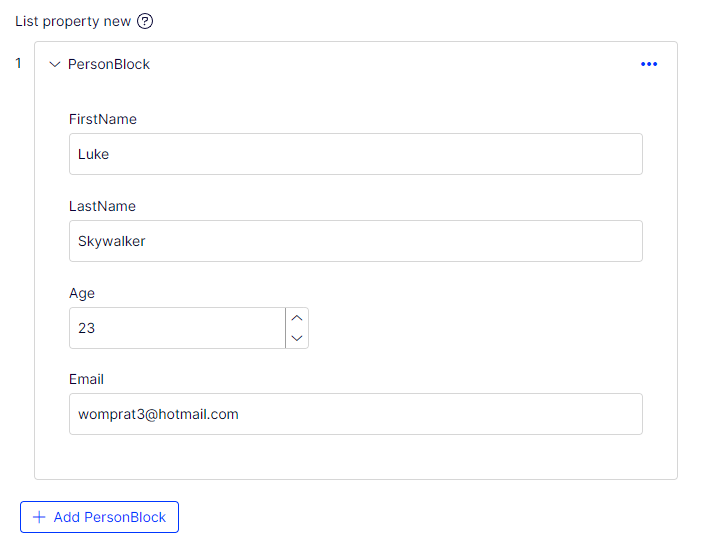Click the PersonBlock header title
This screenshot has width=701, height=551.
tap(109, 64)
